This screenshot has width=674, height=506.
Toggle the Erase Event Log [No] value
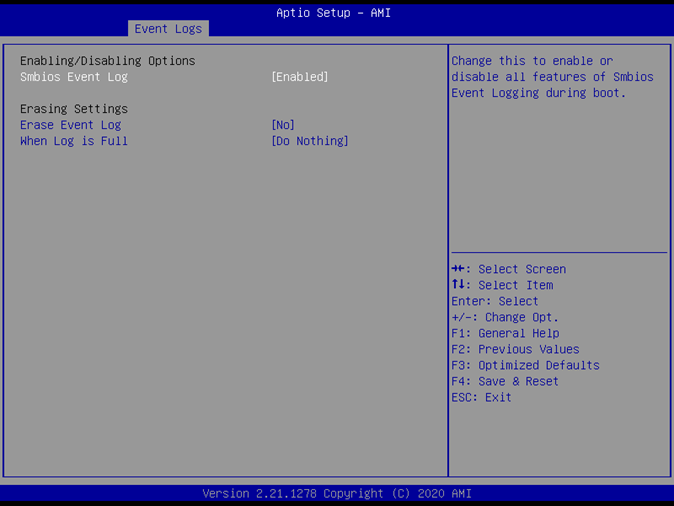tap(283, 125)
